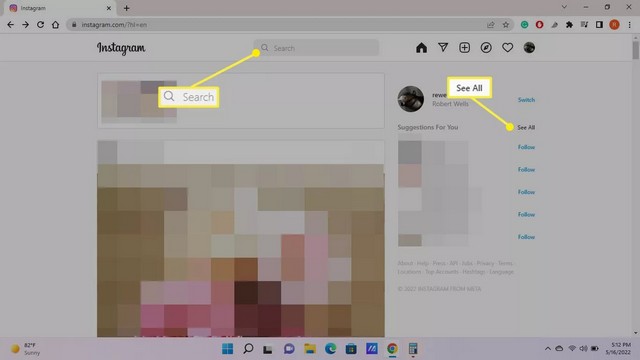The width and height of the screenshot is (640, 360).
Task: Open the Chrome three-dot menu
Action: [x=629, y=24]
